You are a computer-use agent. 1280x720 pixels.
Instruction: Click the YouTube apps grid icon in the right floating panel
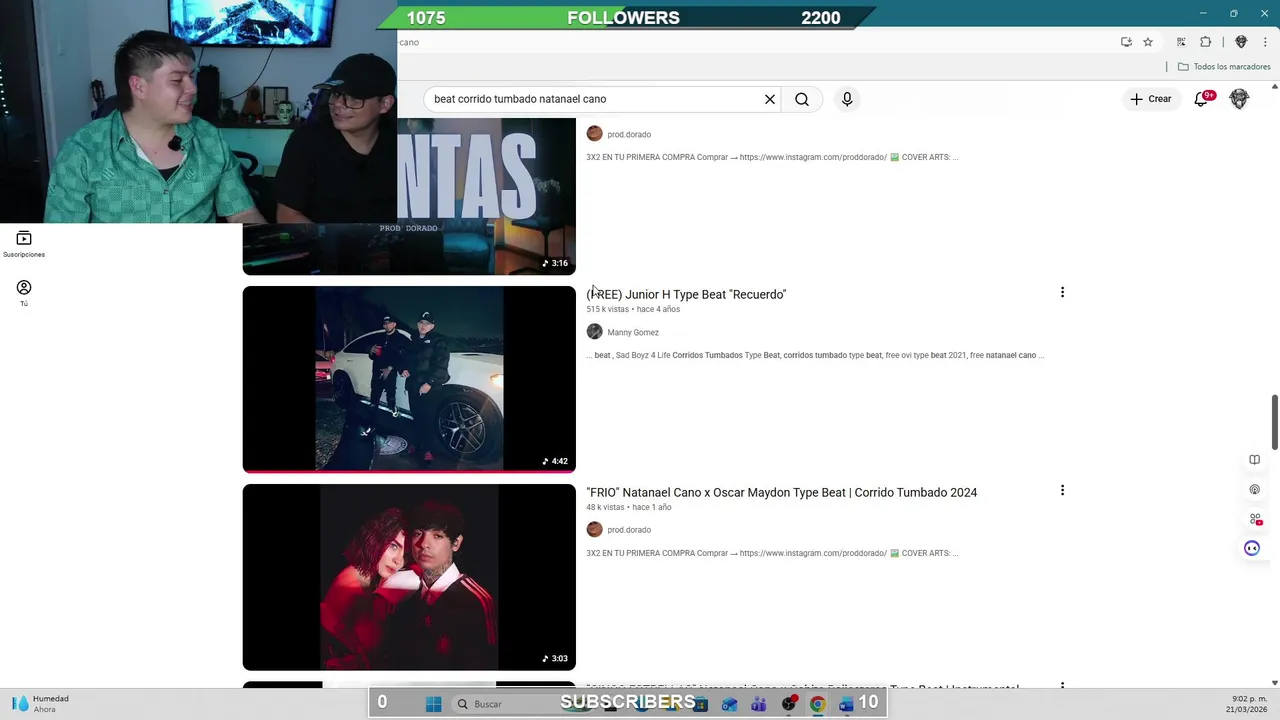tap(1254, 519)
